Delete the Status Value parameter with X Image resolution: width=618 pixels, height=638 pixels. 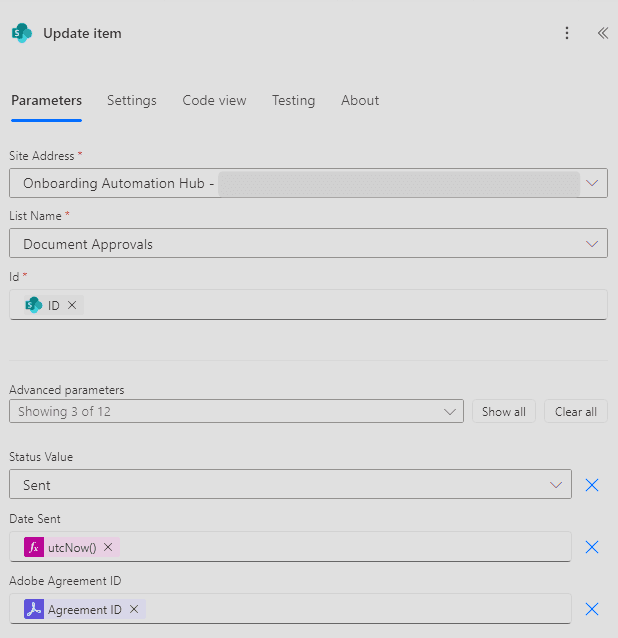point(591,485)
